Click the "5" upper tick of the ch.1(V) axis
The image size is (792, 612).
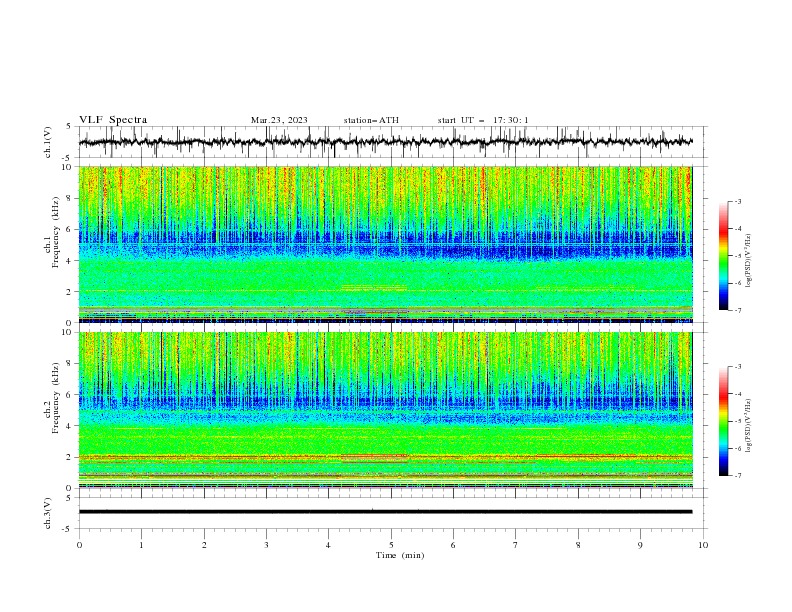(x=70, y=126)
